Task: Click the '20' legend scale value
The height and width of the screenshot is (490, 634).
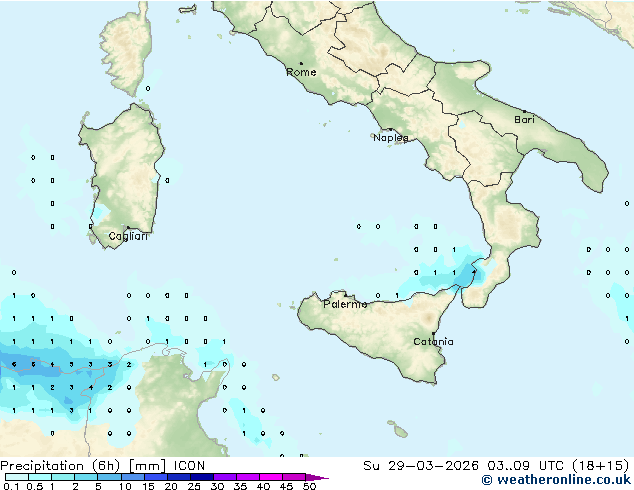Action: coord(171,486)
